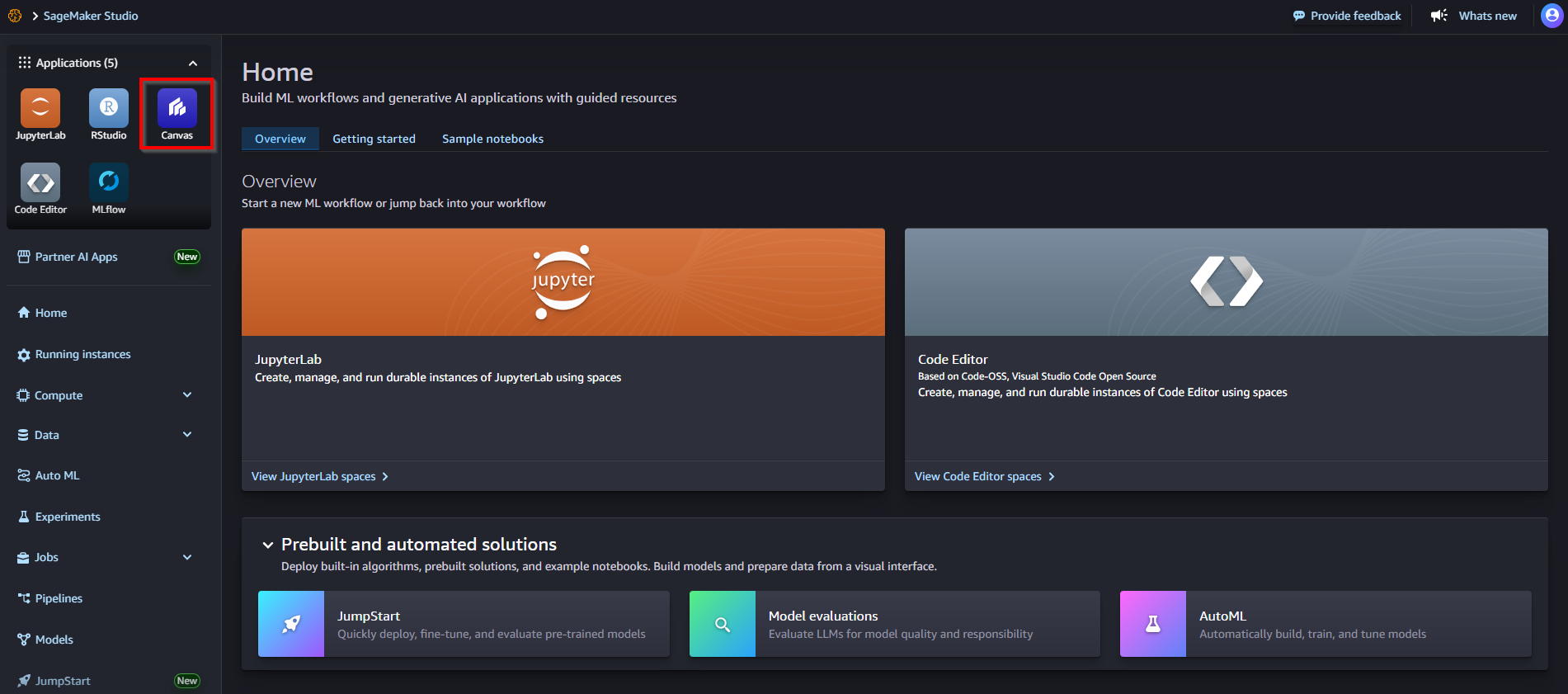
Task: Launch the Code Editor app icon
Action: (40, 182)
